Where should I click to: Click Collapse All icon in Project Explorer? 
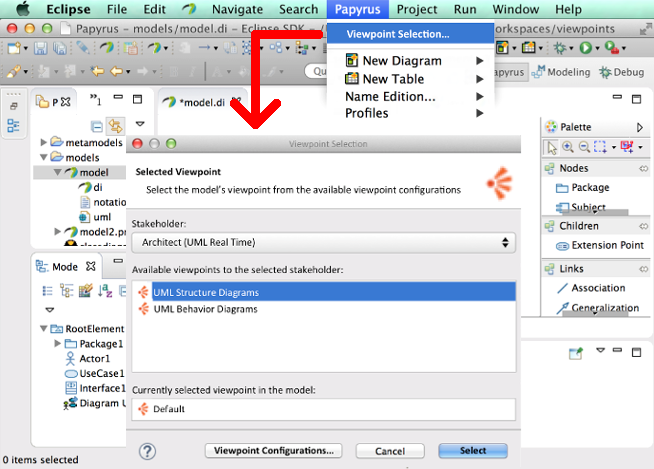pyautogui.click(x=97, y=126)
